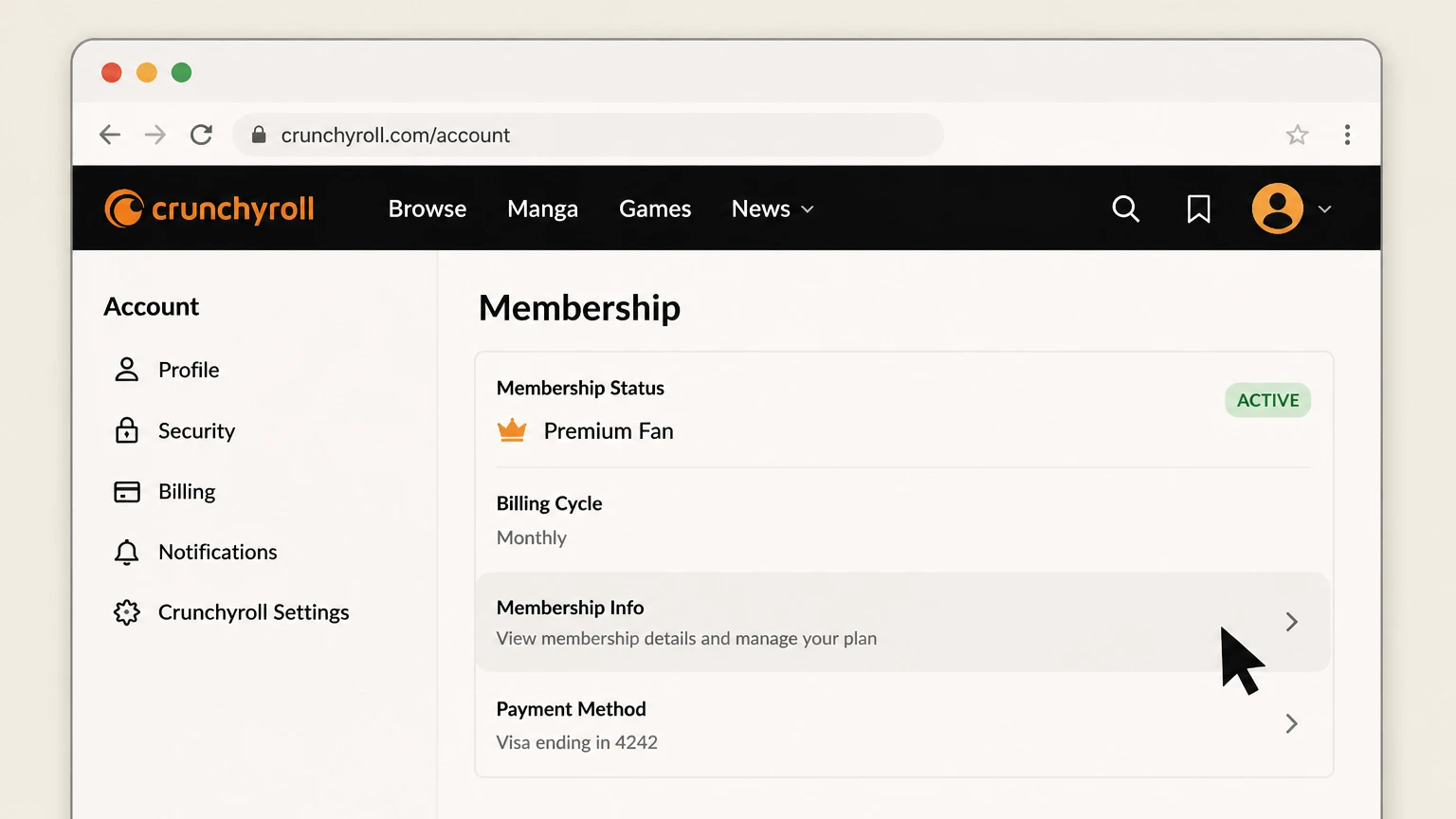Click the 'Premium Fan' text
The width and height of the screenshot is (1456, 819).
[609, 431]
